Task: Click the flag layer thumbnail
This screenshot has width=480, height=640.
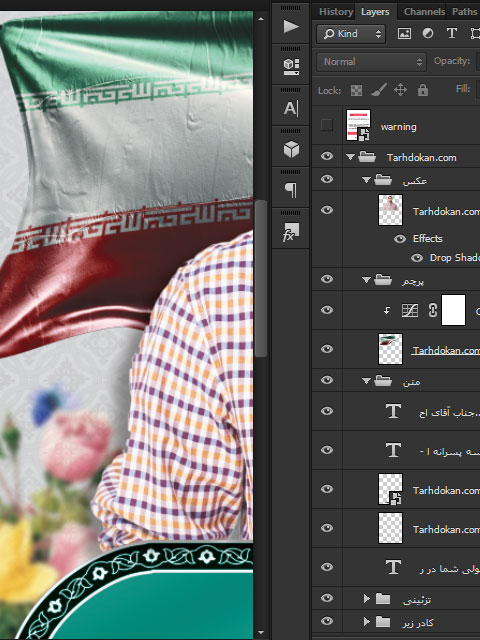Action: [x=390, y=349]
